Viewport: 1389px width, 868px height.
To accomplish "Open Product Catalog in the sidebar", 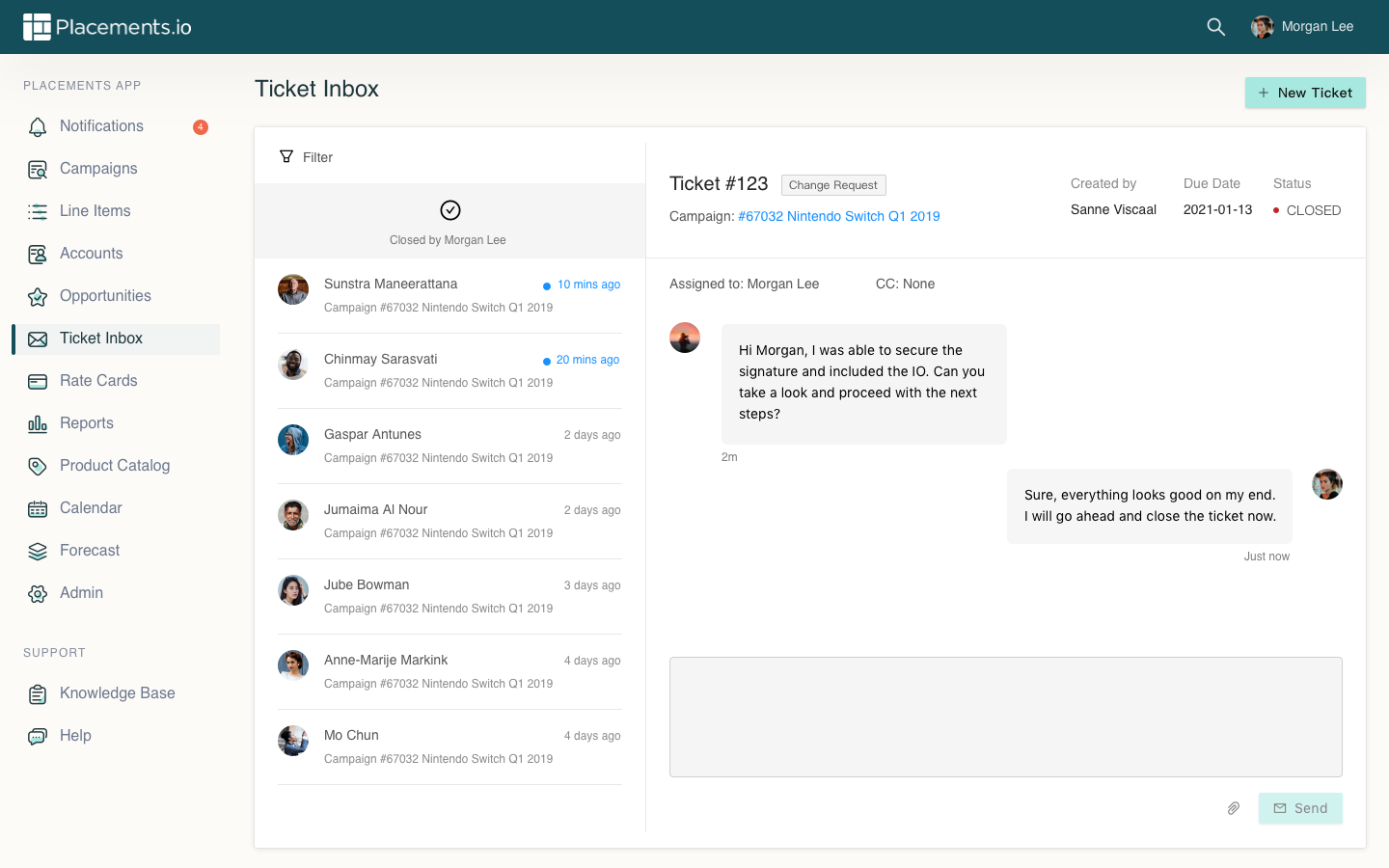I will coord(115,466).
